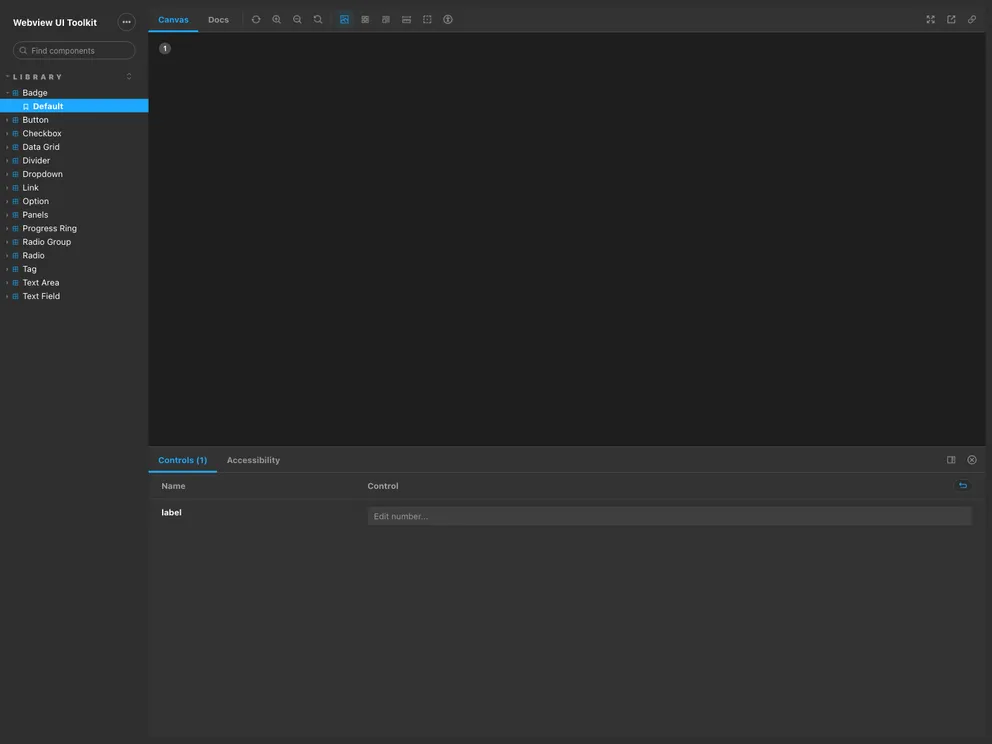Toggle the measure tool in toolbar

click(x=406, y=20)
